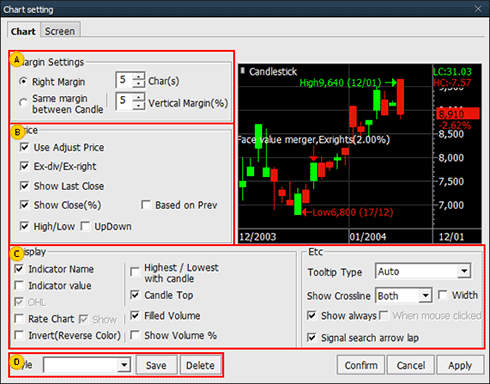Select Same margin between Candle option
The image size is (490, 384).
23,103
